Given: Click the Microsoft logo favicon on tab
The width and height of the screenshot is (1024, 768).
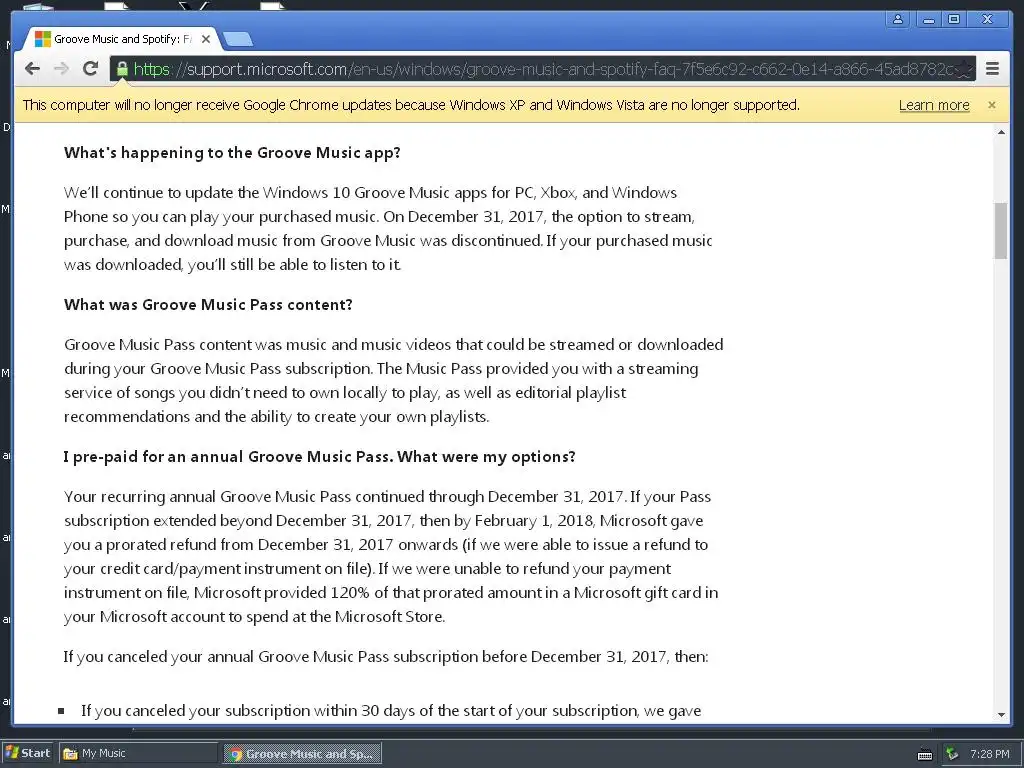Looking at the screenshot, I should coord(42,39).
